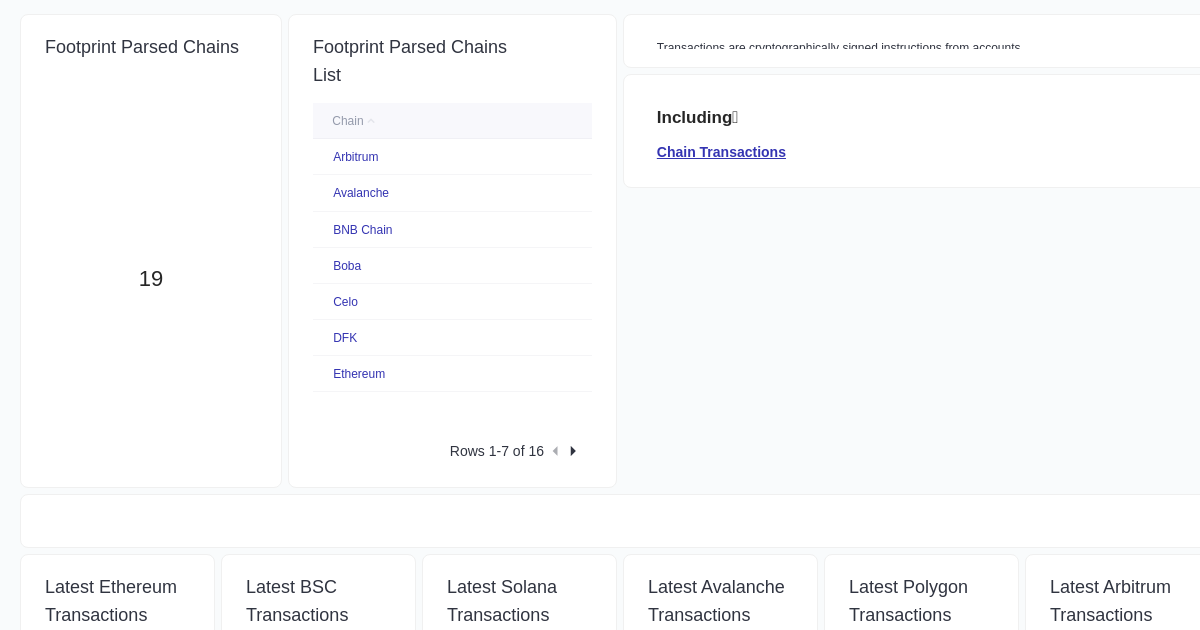Go to previous page of chains list
The width and height of the screenshot is (1200, 630).
pos(556,451)
